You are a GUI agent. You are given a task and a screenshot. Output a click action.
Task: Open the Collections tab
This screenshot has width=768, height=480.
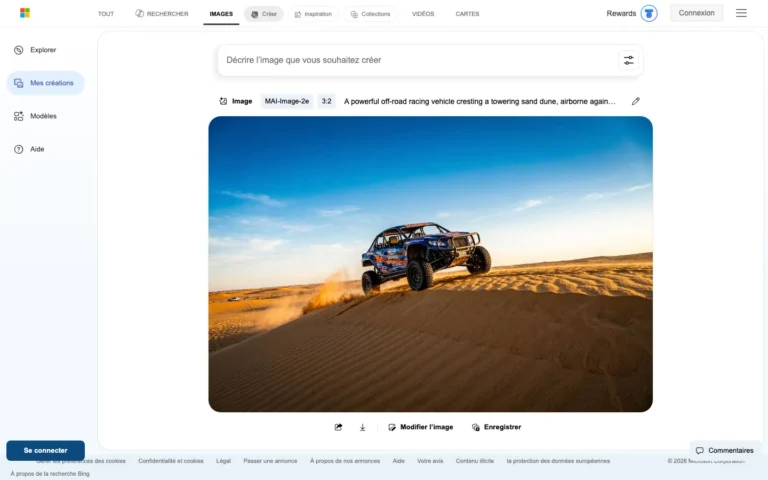pos(370,14)
